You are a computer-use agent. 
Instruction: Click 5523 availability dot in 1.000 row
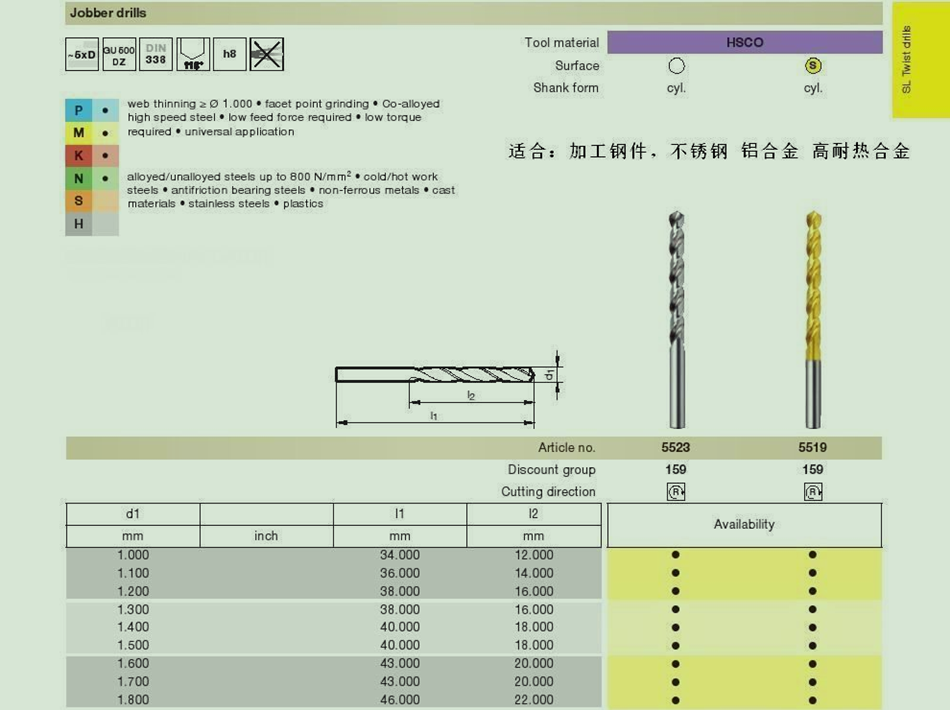tap(676, 555)
